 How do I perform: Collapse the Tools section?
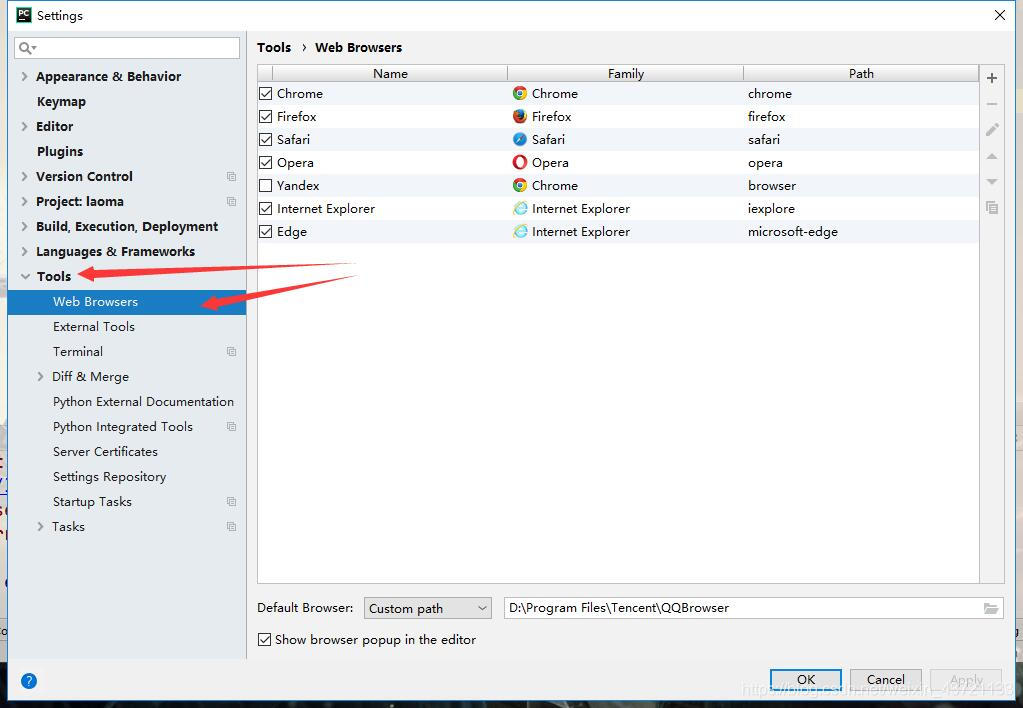pos(25,277)
